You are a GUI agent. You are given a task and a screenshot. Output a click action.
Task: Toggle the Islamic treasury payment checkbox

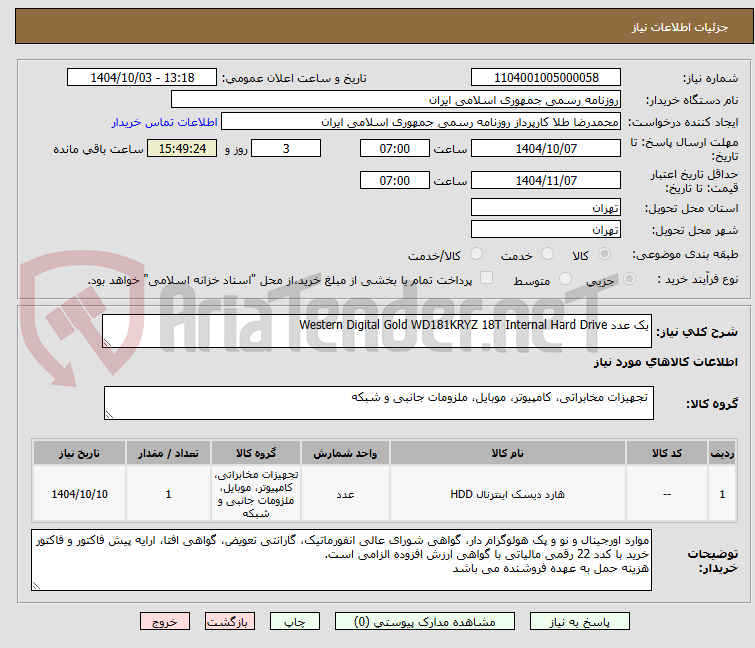pyautogui.click(x=487, y=278)
